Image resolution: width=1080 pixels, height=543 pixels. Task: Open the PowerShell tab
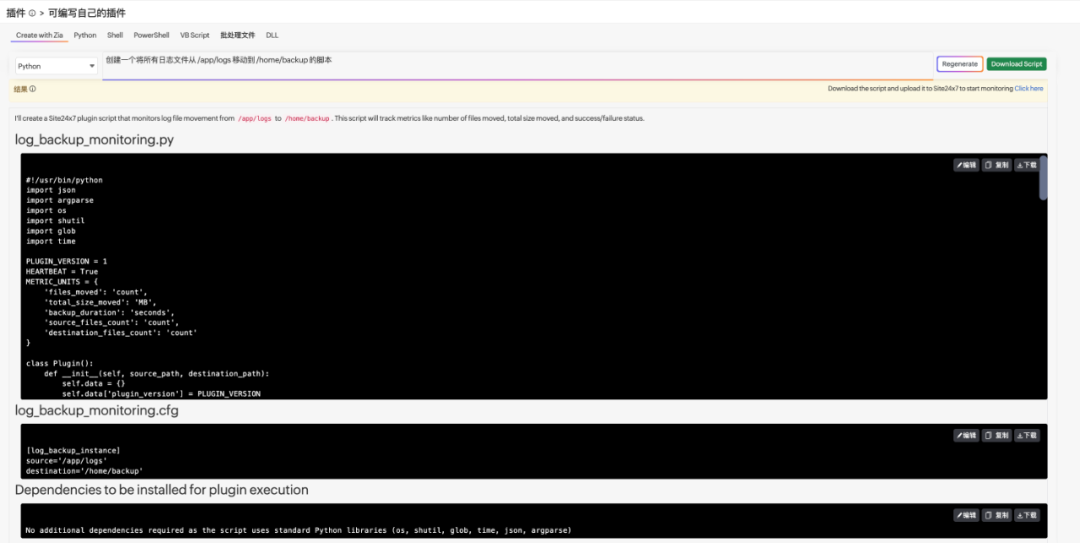(x=151, y=35)
